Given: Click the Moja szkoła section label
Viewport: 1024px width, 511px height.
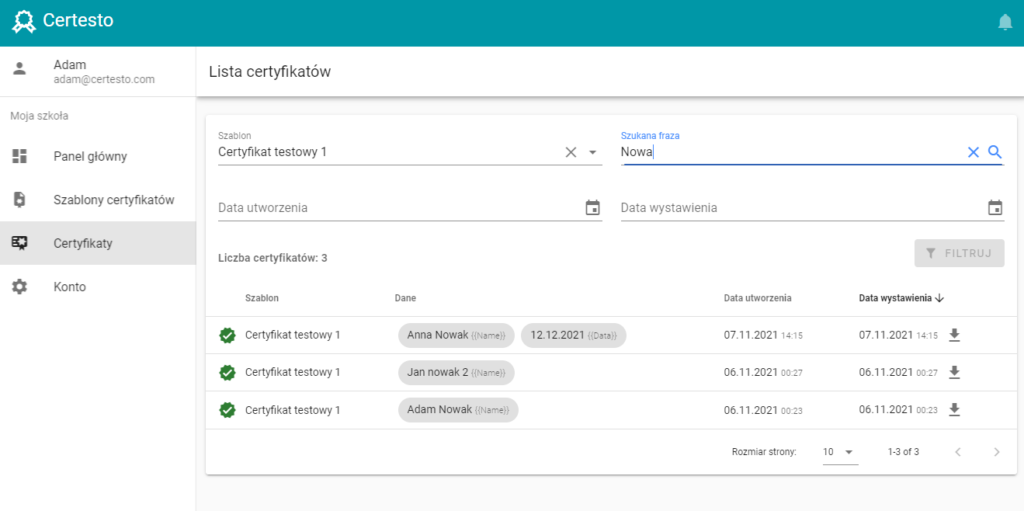Looking at the screenshot, I should 39,116.
